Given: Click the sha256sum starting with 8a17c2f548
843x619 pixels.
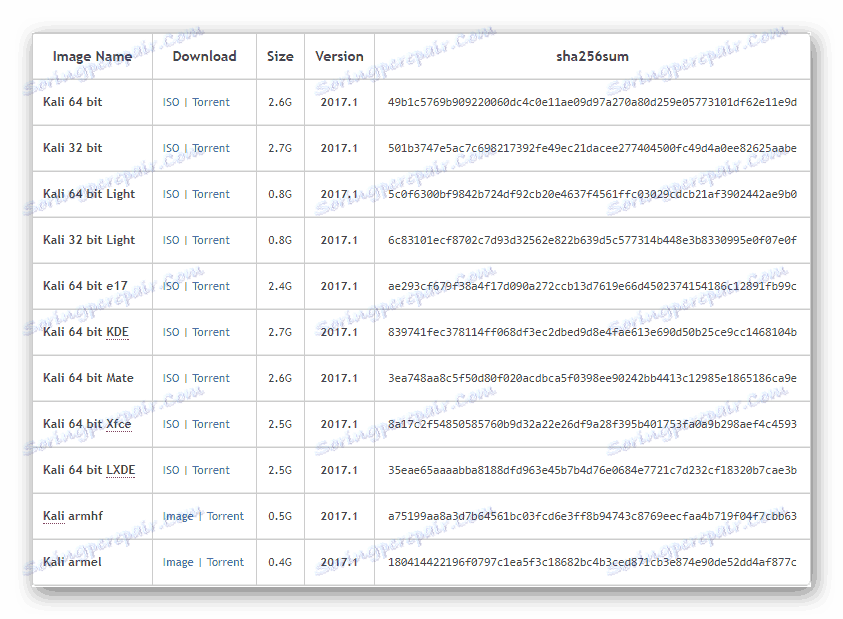Looking at the screenshot, I should point(592,424).
